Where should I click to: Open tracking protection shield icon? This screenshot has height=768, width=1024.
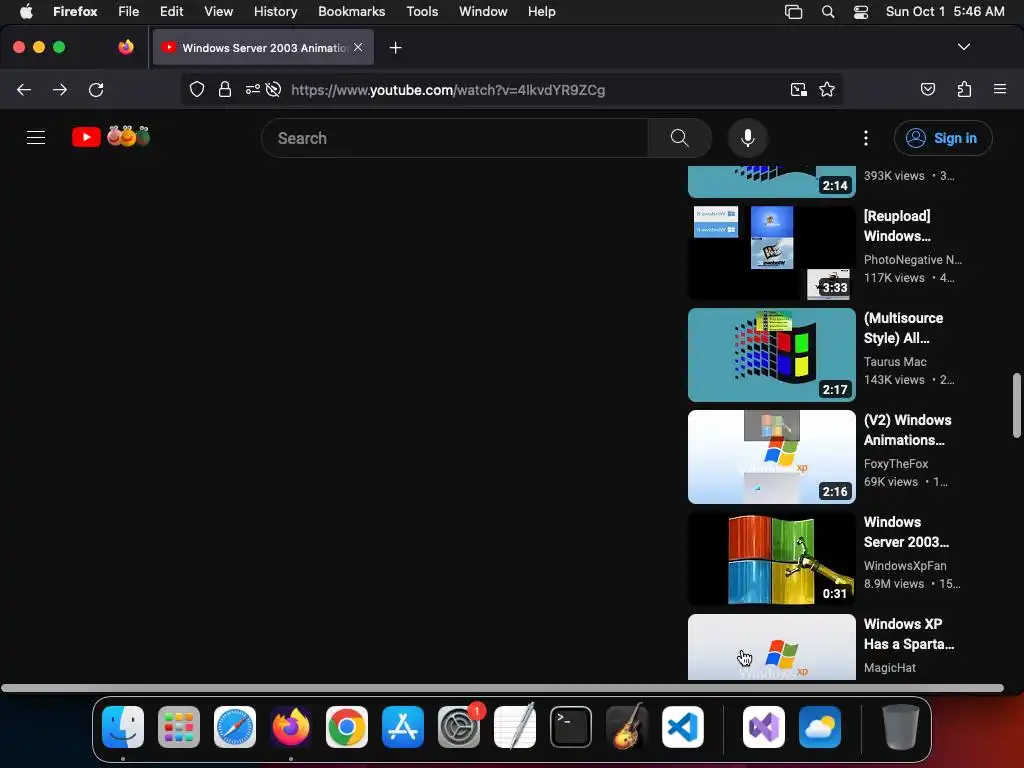(x=197, y=89)
